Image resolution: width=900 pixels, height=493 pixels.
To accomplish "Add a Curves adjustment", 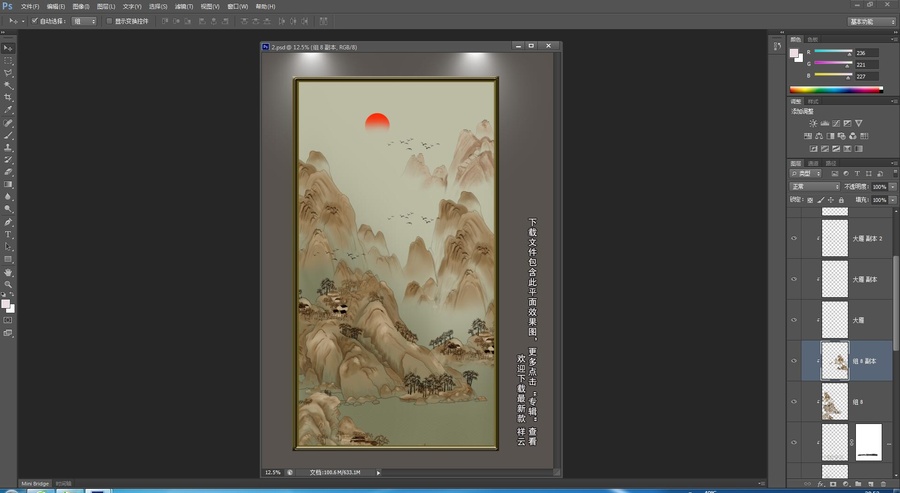I will [836, 123].
